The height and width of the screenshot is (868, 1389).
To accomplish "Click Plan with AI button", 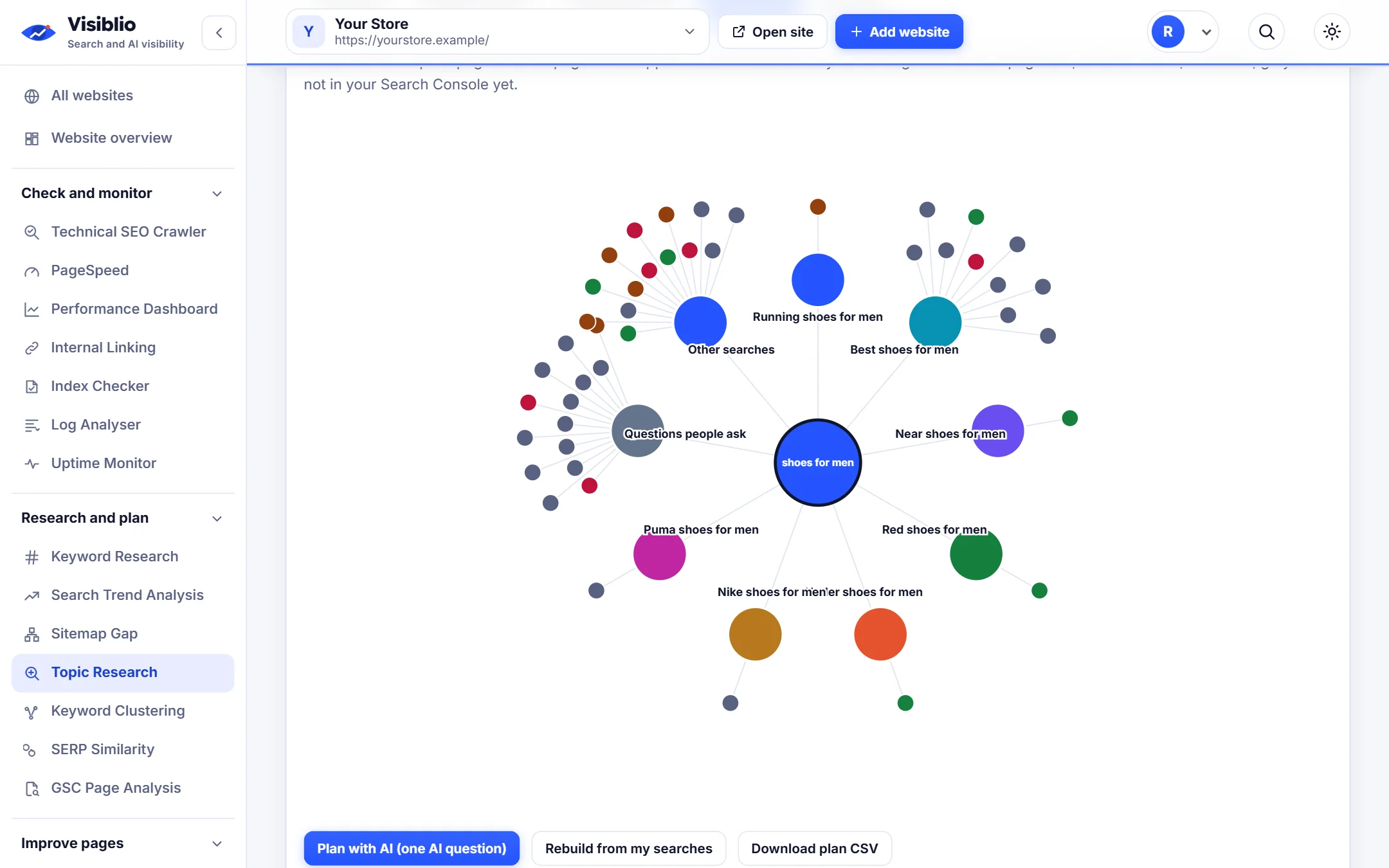I will 412,848.
